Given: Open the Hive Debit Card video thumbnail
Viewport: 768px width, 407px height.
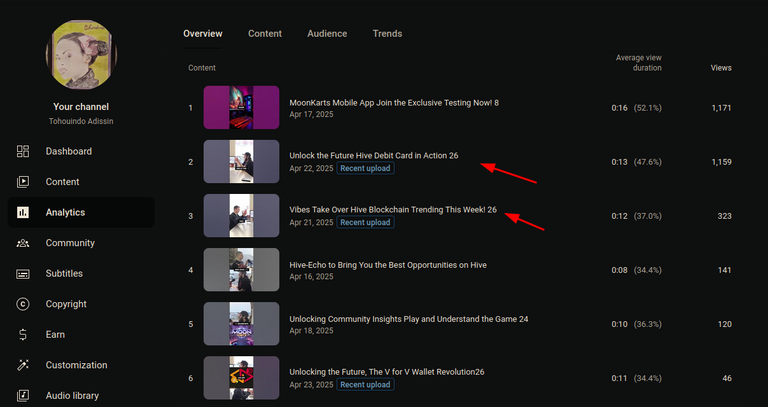Looking at the screenshot, I should tap(241, 162).
